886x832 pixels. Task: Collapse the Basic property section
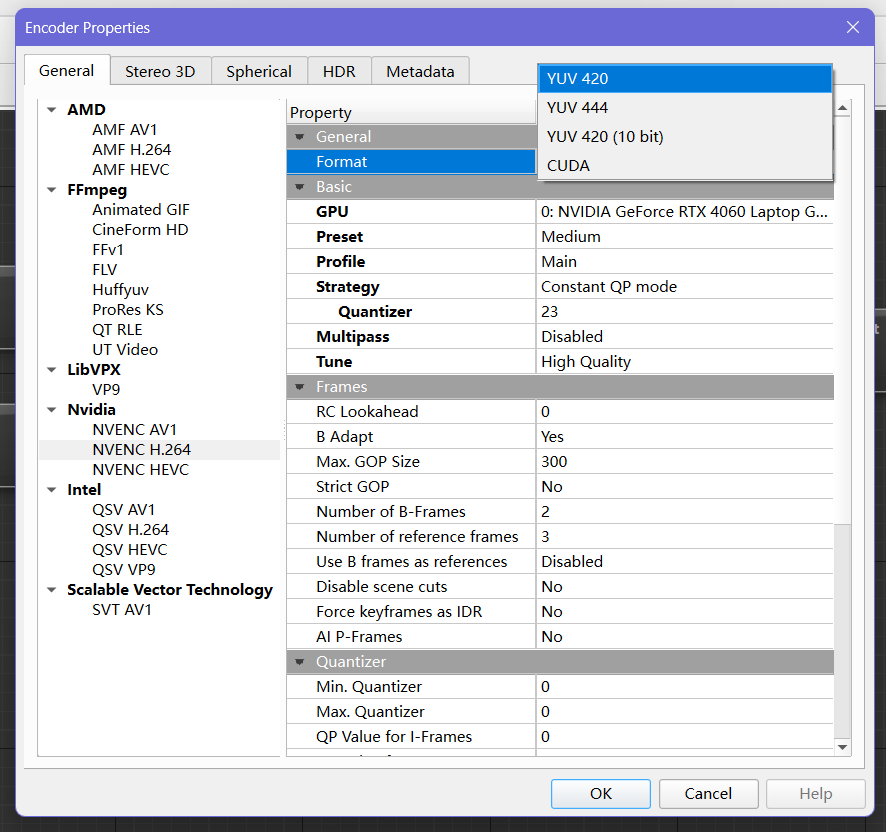[299, 187]
